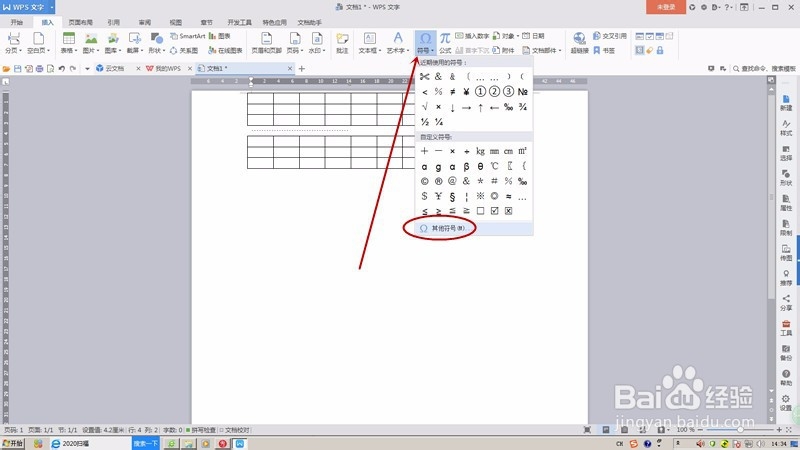Viewport: 800px width, 450px height.
Task: Add a new document tab with plus
Action: tap(302, 68)
